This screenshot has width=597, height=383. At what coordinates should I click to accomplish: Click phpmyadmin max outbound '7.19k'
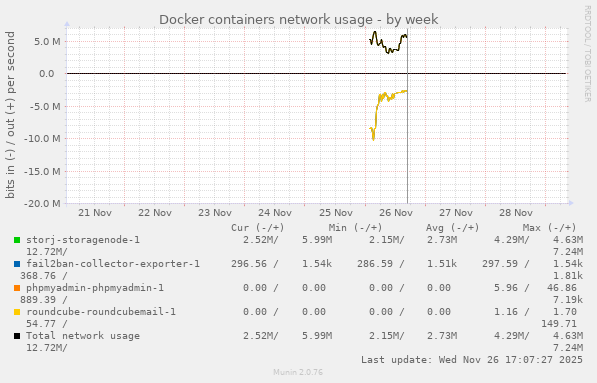(x=568, y=300)
